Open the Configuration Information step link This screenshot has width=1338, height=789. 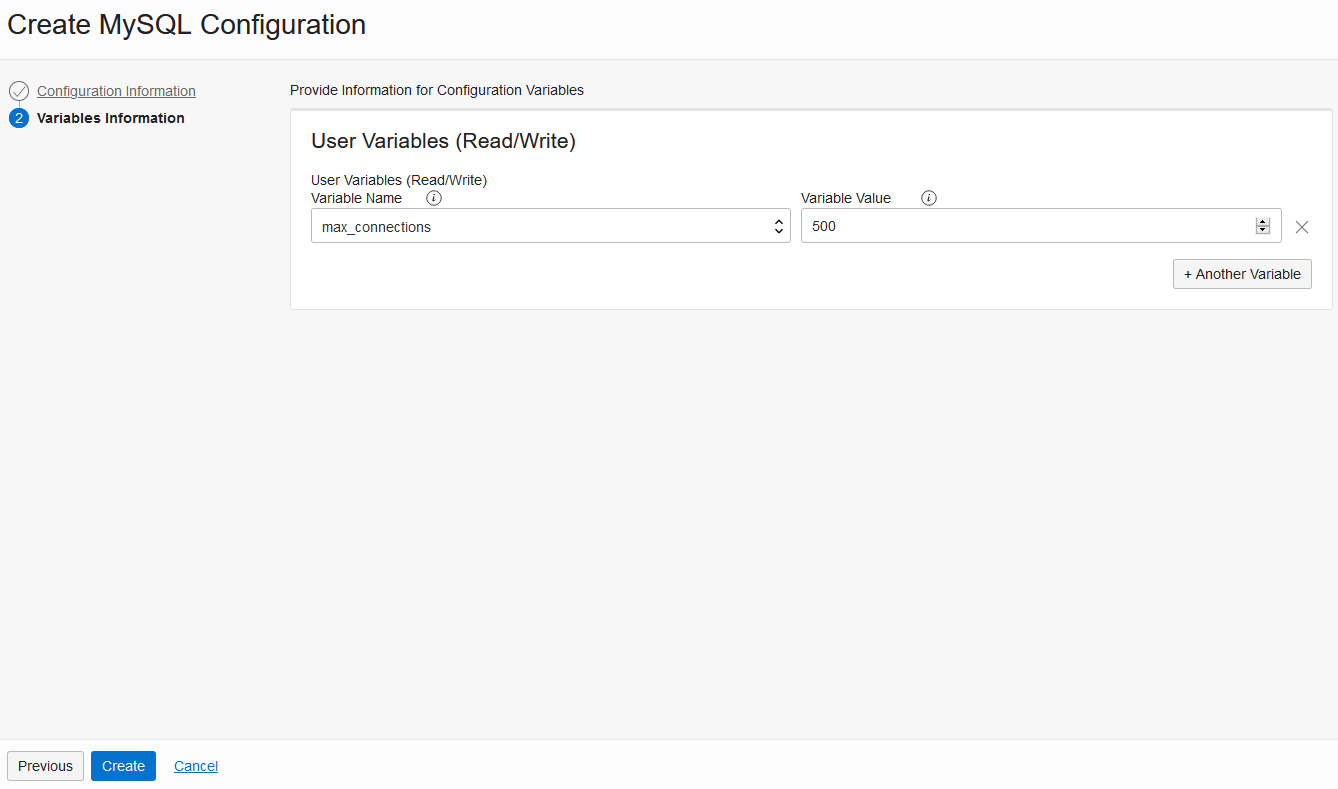pyautogui.click(x=116, y=91)
